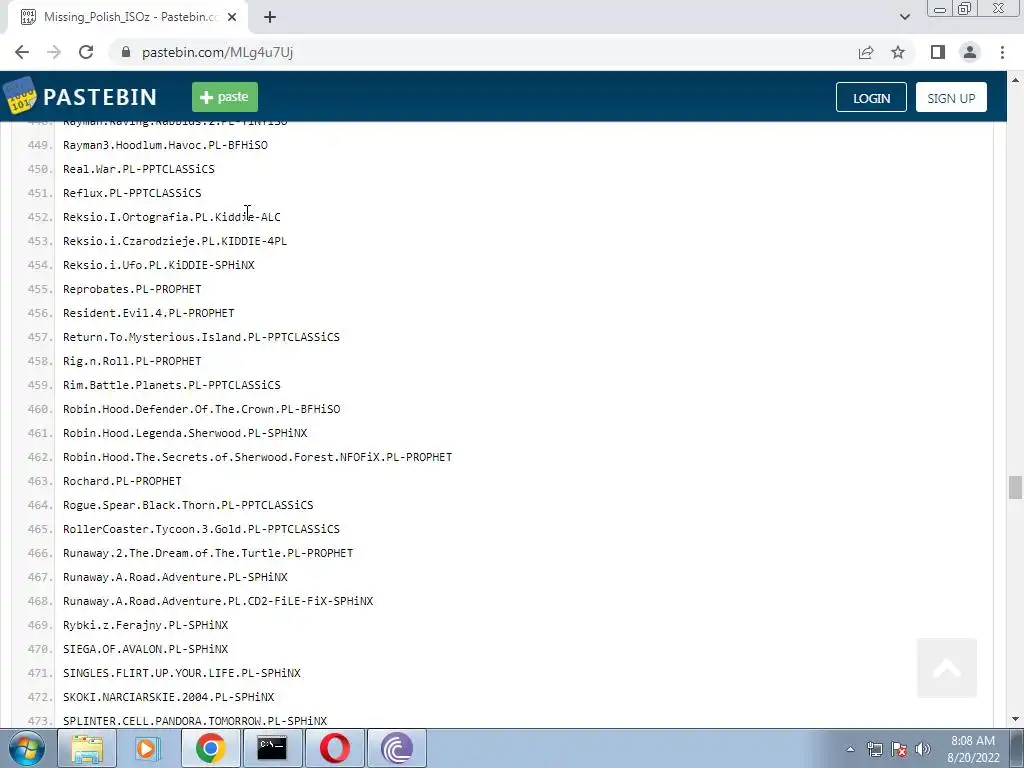
Task: Click line Rim.Battle.Planets.PL-PPTCLASSiCS
Action: click(x=172, y=385)
